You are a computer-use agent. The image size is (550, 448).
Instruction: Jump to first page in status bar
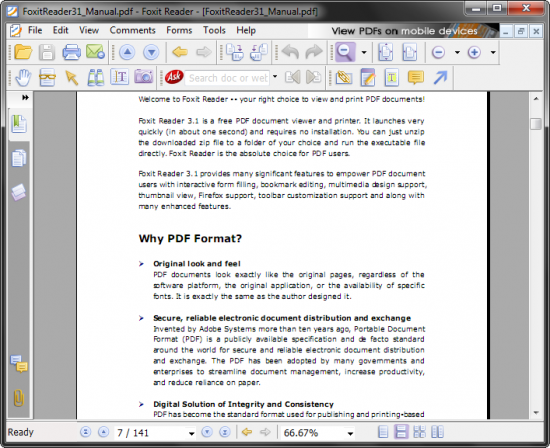[85, 432]
